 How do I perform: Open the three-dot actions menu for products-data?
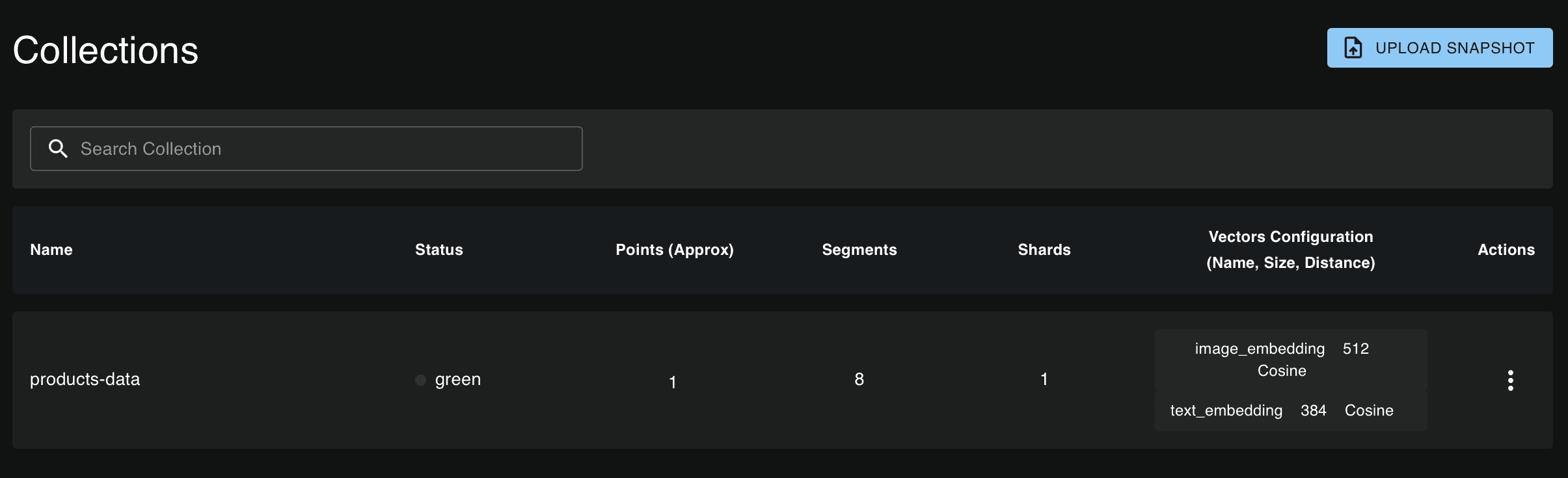(x=1510, y=380)
